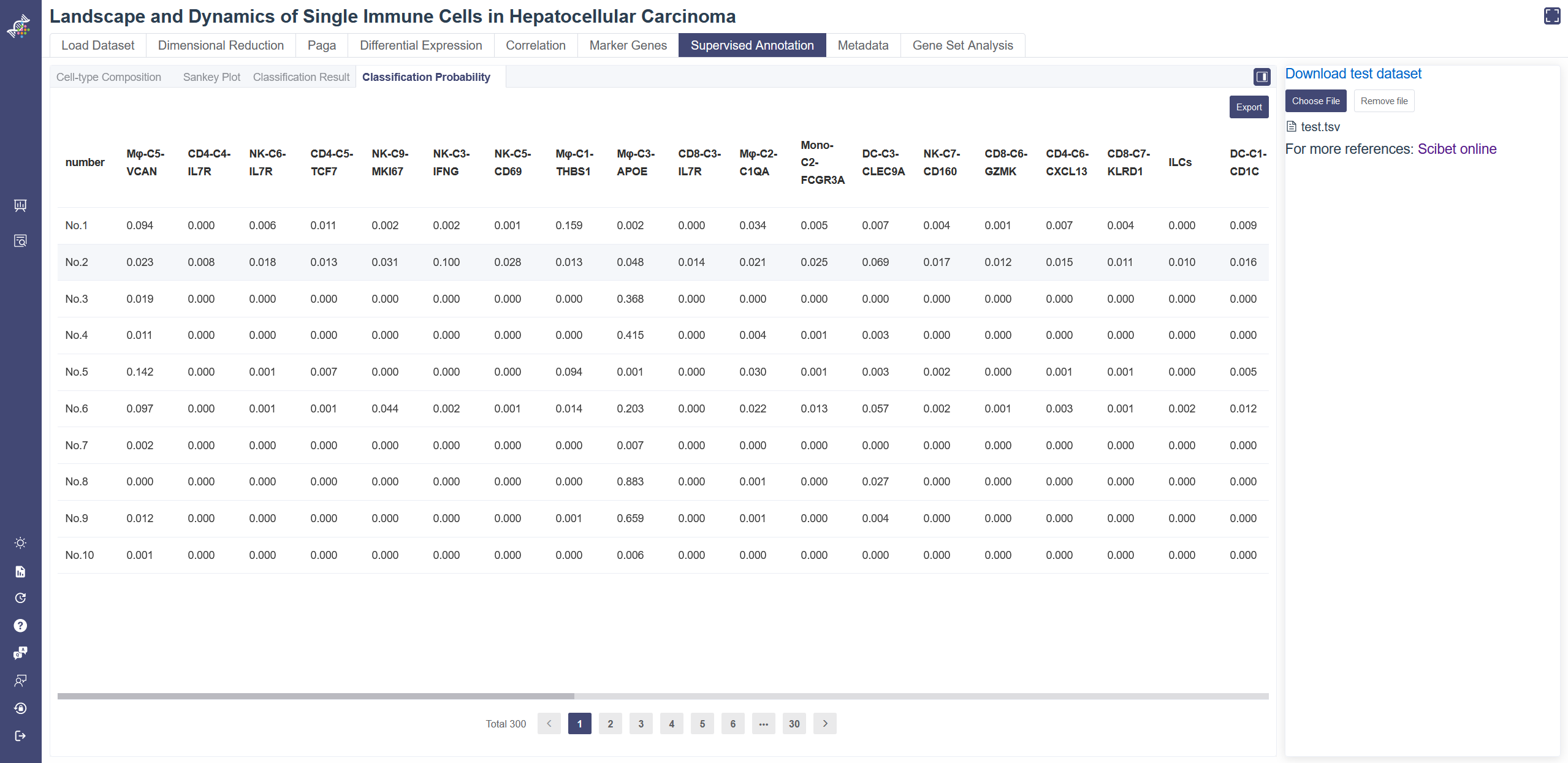Open the Q&A chat icon
Image resolution: width=1568 pixels, height=763 pixels.
coord(20,653)
